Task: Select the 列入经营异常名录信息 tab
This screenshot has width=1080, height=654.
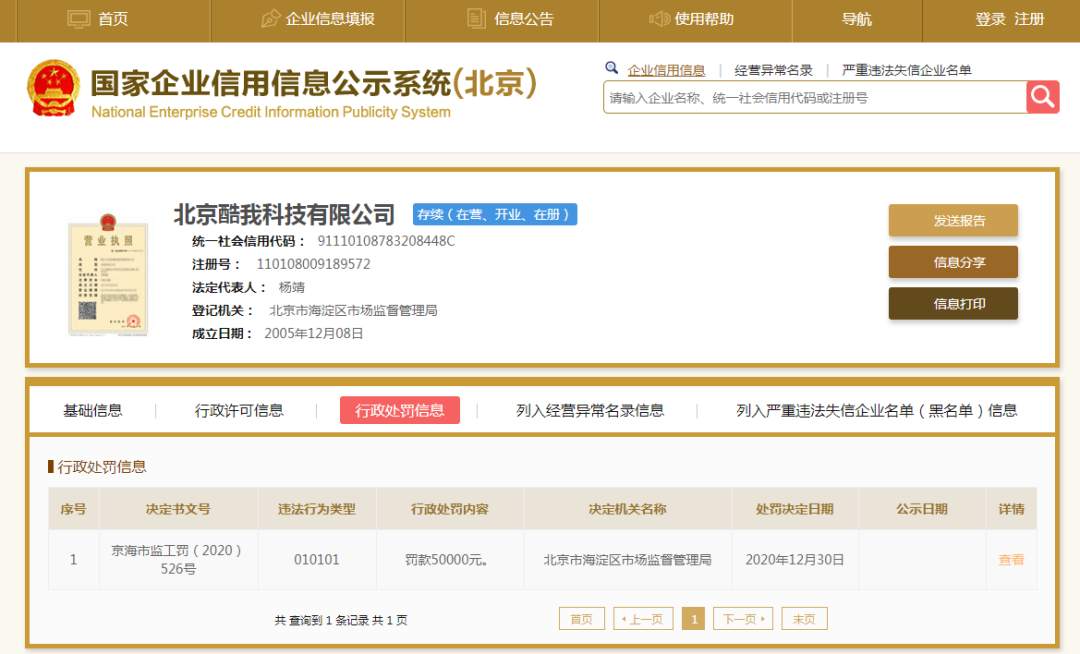Action: [590, 411]
